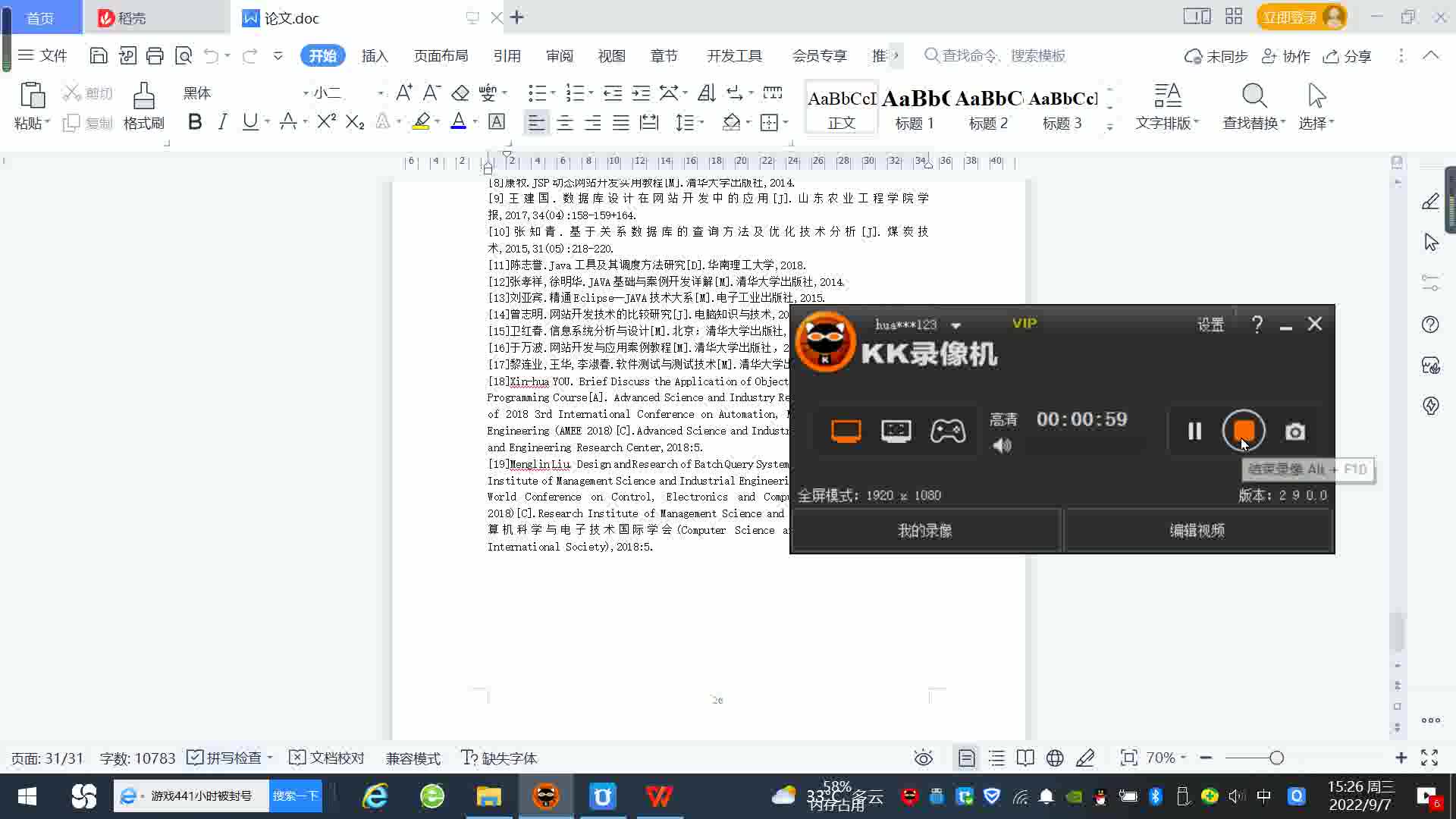Click the superscript X² icon
Screen dimensions: 1456x819
pos(326,122)
